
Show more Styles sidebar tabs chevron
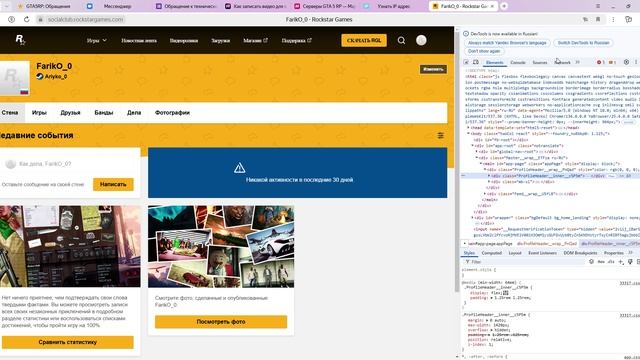(x=631, y=253)
